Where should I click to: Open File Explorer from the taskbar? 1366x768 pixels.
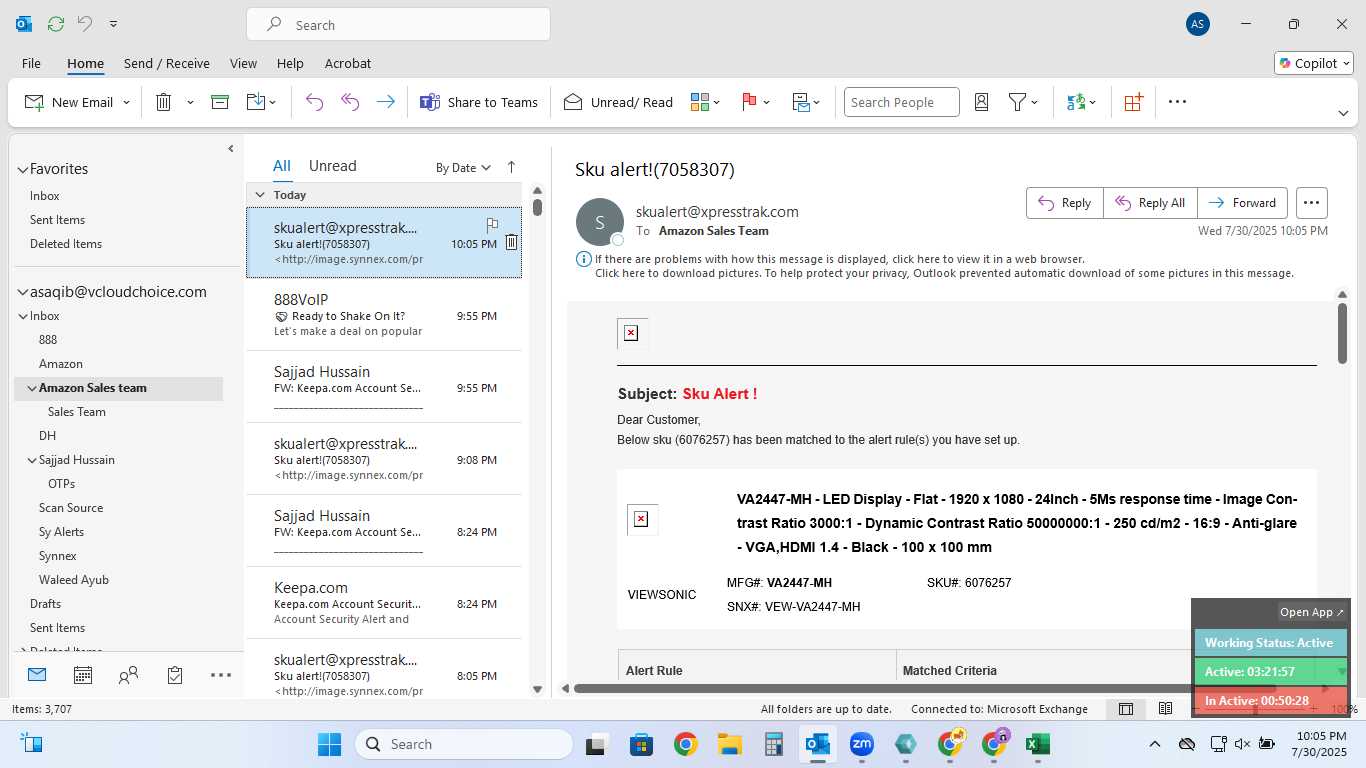coord(729,744)
